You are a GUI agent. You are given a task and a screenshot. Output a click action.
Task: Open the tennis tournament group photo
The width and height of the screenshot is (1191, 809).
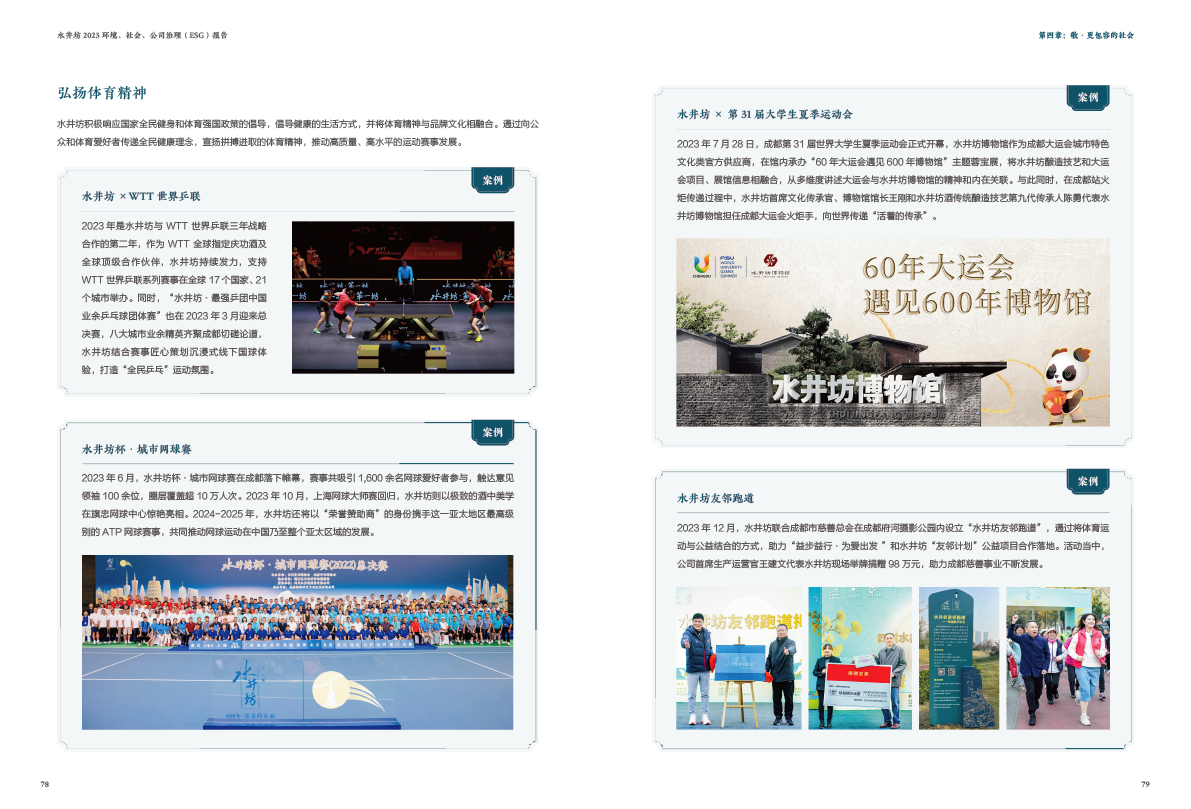click(297, 640)
